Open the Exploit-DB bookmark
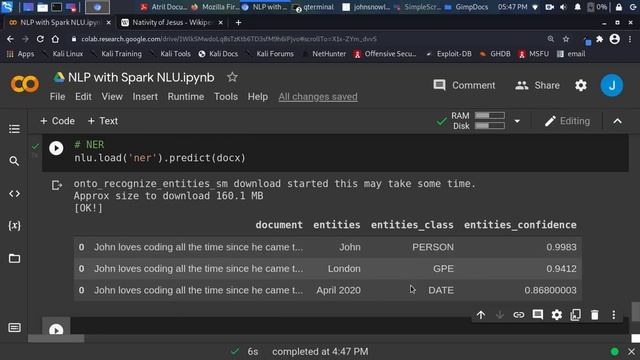640x360 pixels. (449, 54)
